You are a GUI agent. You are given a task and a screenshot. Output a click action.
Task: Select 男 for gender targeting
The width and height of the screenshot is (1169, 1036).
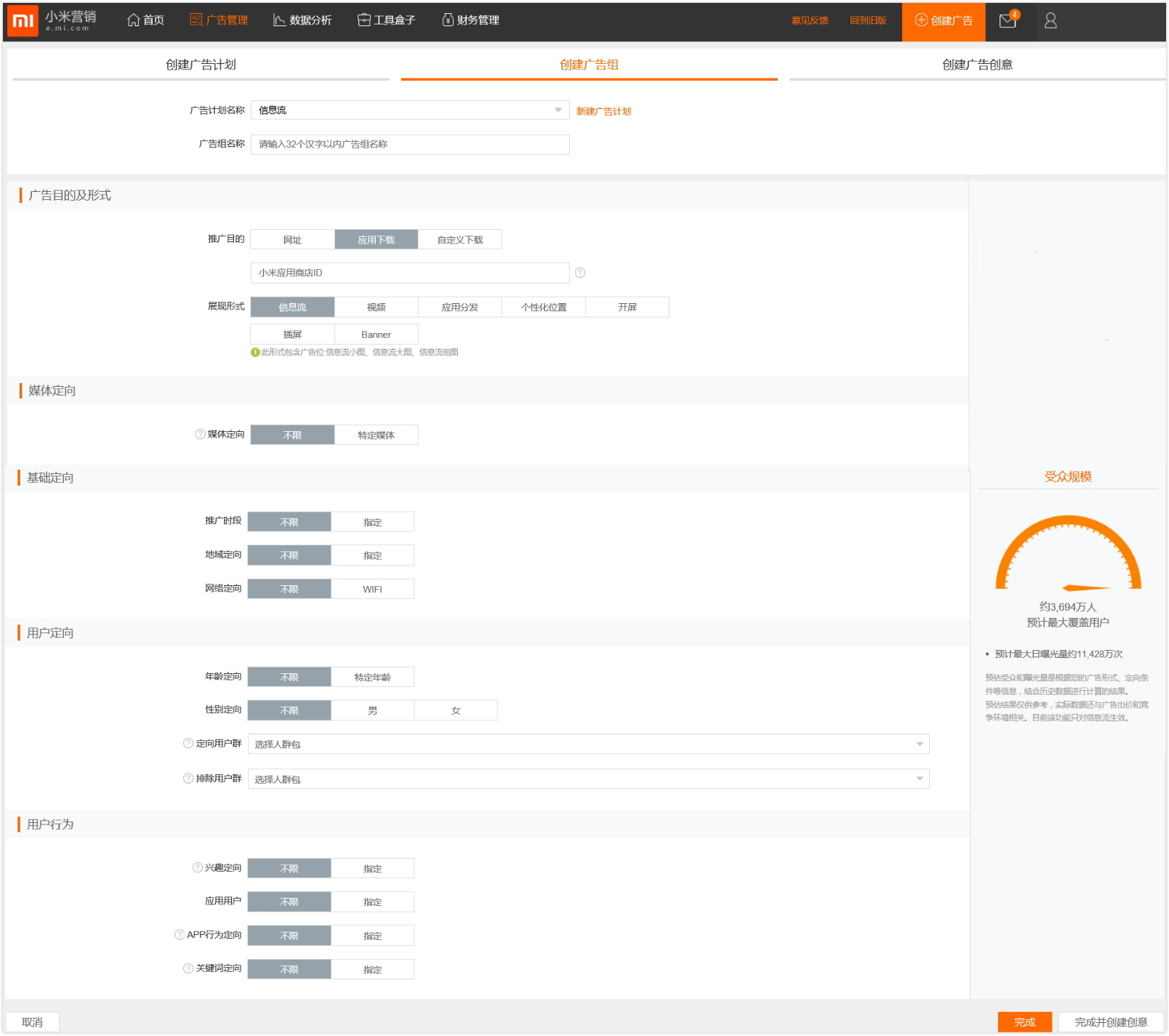click(372, 710)
